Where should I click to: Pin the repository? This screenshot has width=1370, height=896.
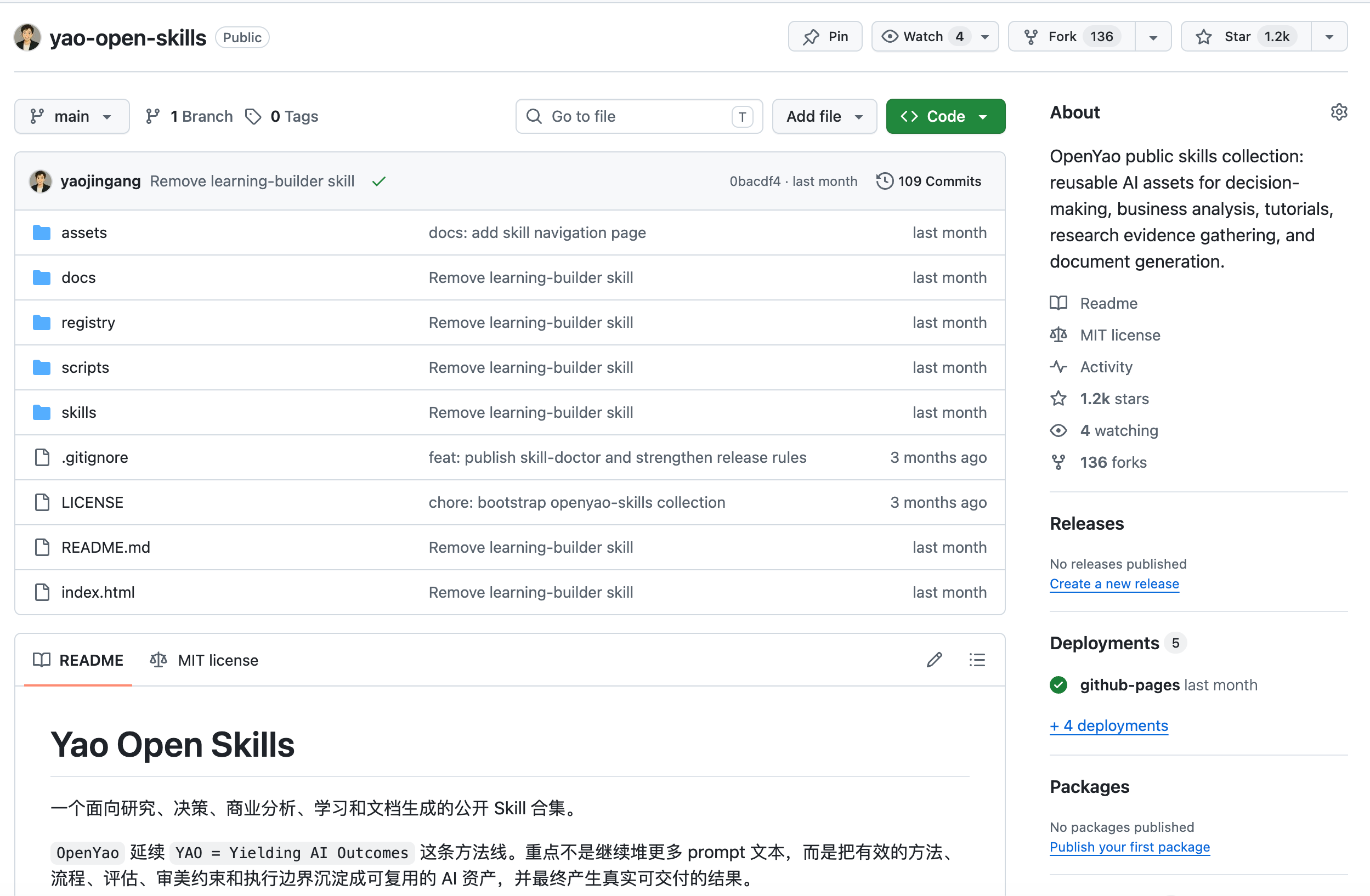coord(825,37)
